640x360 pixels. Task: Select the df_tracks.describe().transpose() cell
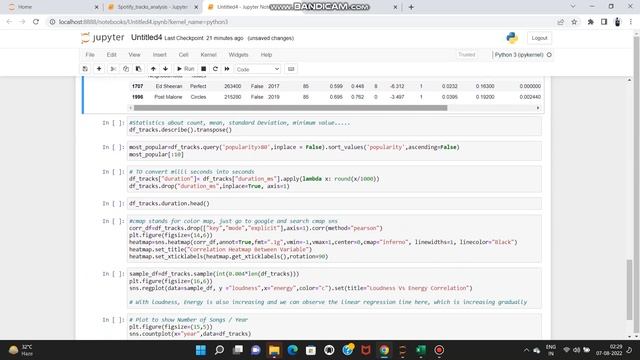click(334, 126)
